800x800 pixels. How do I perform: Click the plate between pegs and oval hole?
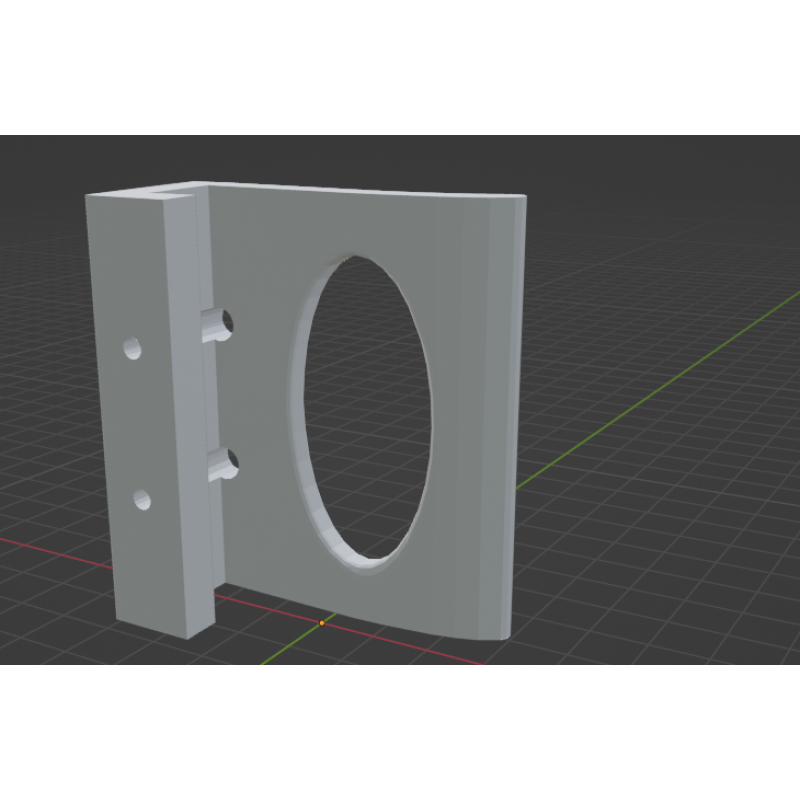point(265,400)
